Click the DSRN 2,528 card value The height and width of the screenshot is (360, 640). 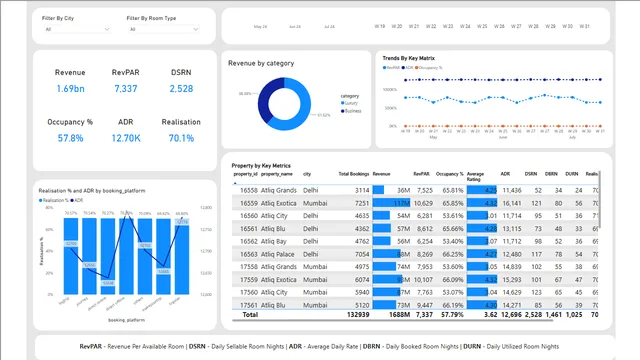click(x=181, y=89)
